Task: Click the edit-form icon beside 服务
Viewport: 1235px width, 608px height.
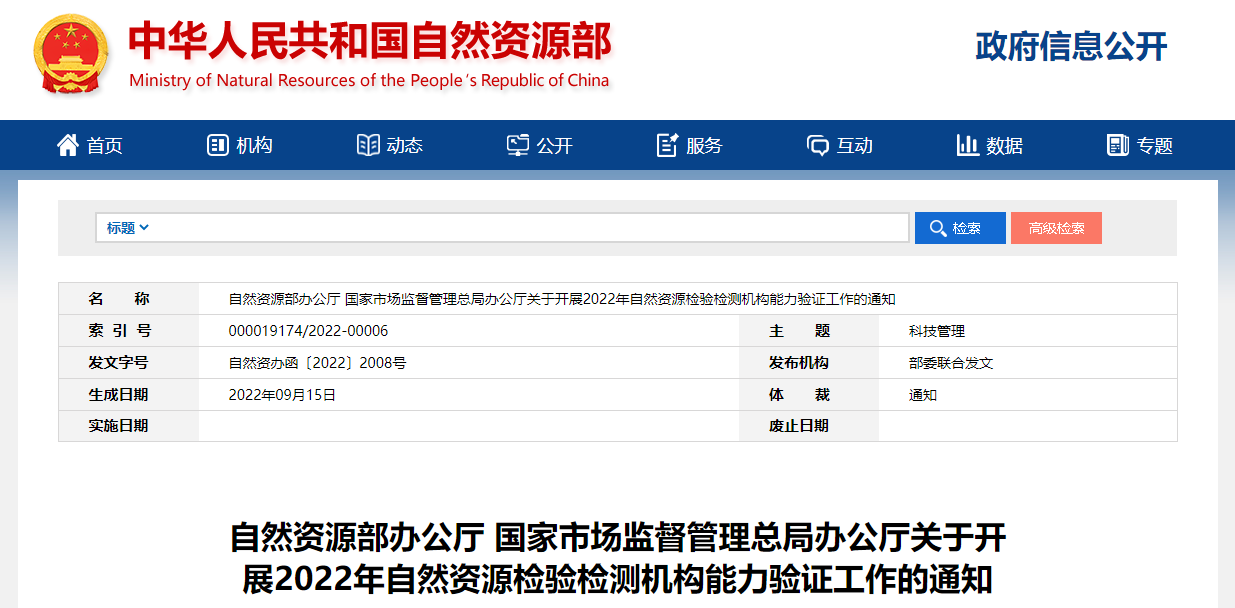Action: click(x=668, y=145)
